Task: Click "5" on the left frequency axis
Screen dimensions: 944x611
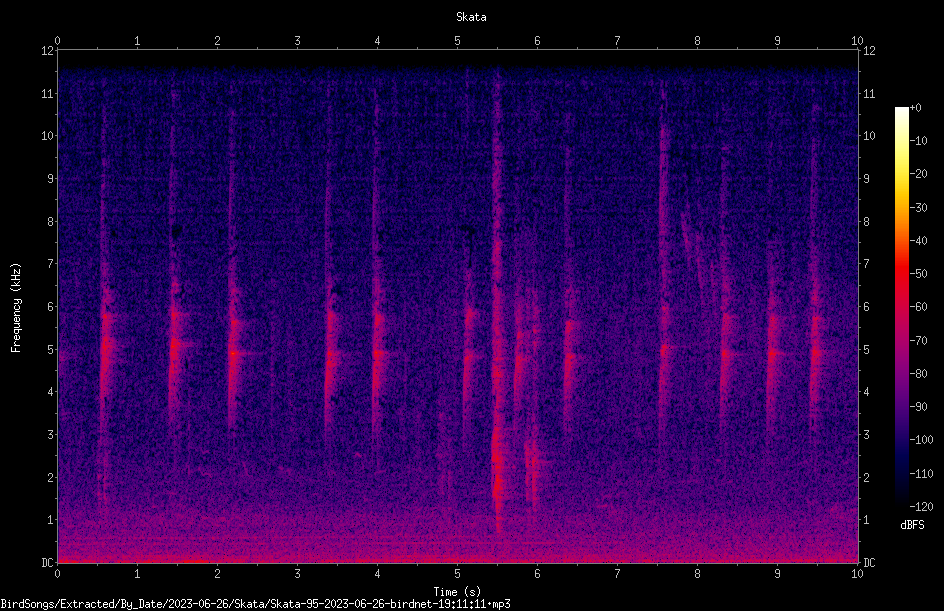Action: click(51, 349)
